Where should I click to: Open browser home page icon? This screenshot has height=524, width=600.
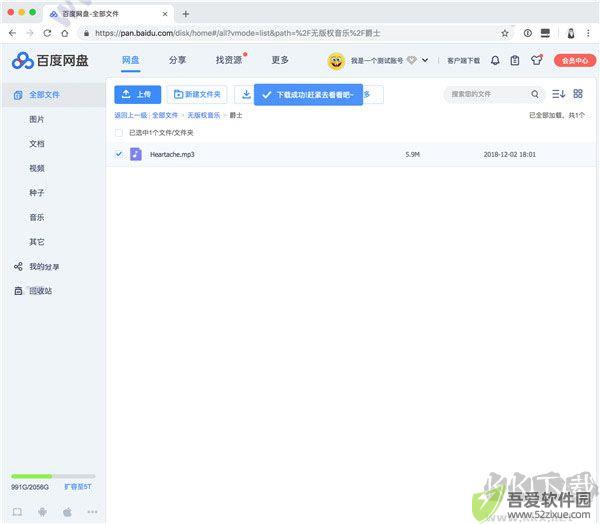[65, 33]
